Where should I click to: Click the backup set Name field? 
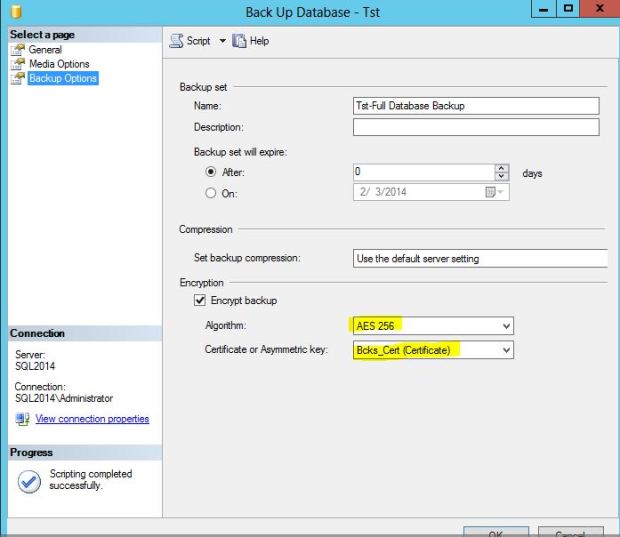pyautogui.click(x=475, y=106)
